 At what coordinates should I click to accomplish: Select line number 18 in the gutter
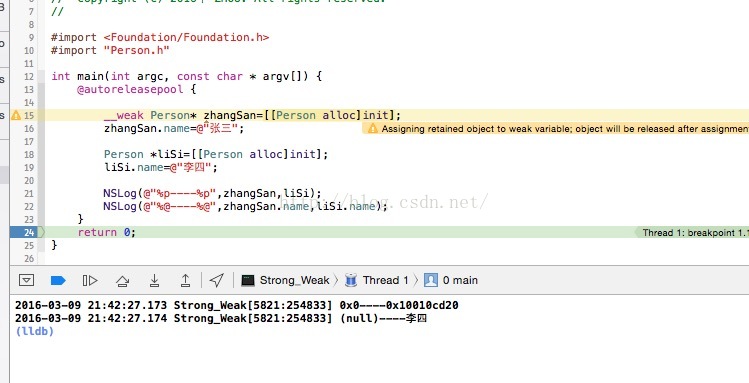click(x=28, y=154)
